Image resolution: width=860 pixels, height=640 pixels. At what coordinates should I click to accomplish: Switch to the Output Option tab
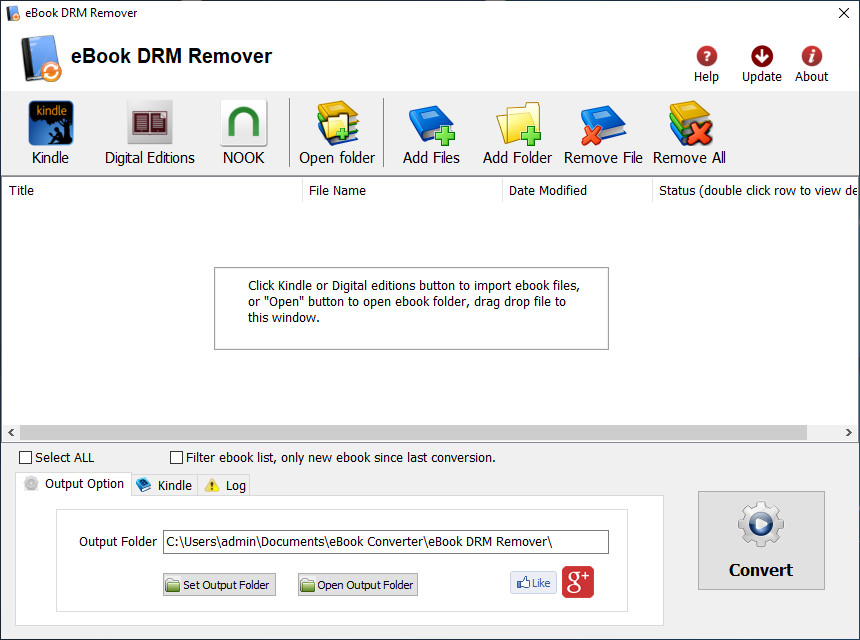click(x=73, y=484)
